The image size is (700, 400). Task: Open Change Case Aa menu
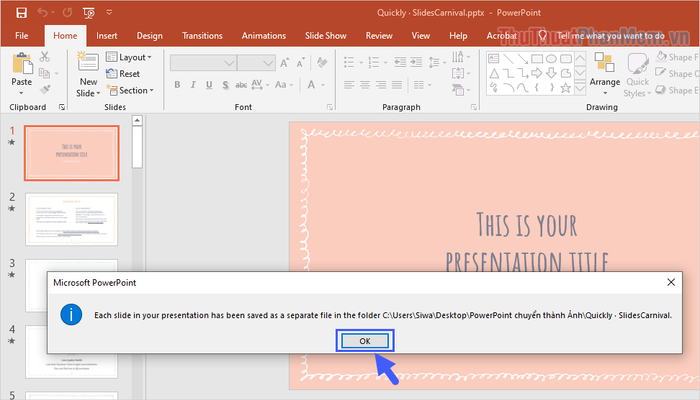click(284, 85)
